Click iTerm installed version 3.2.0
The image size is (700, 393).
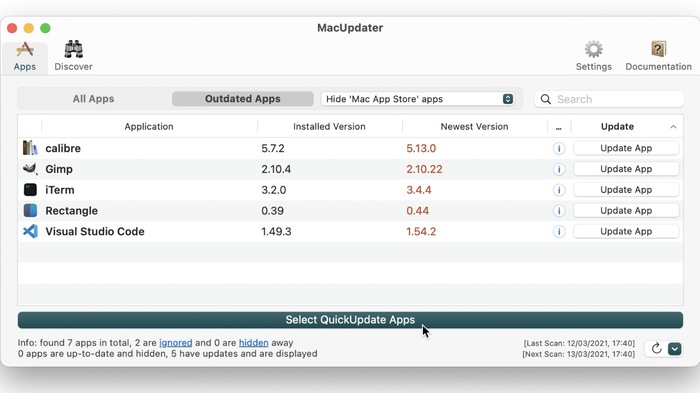[x=274, y=190]
